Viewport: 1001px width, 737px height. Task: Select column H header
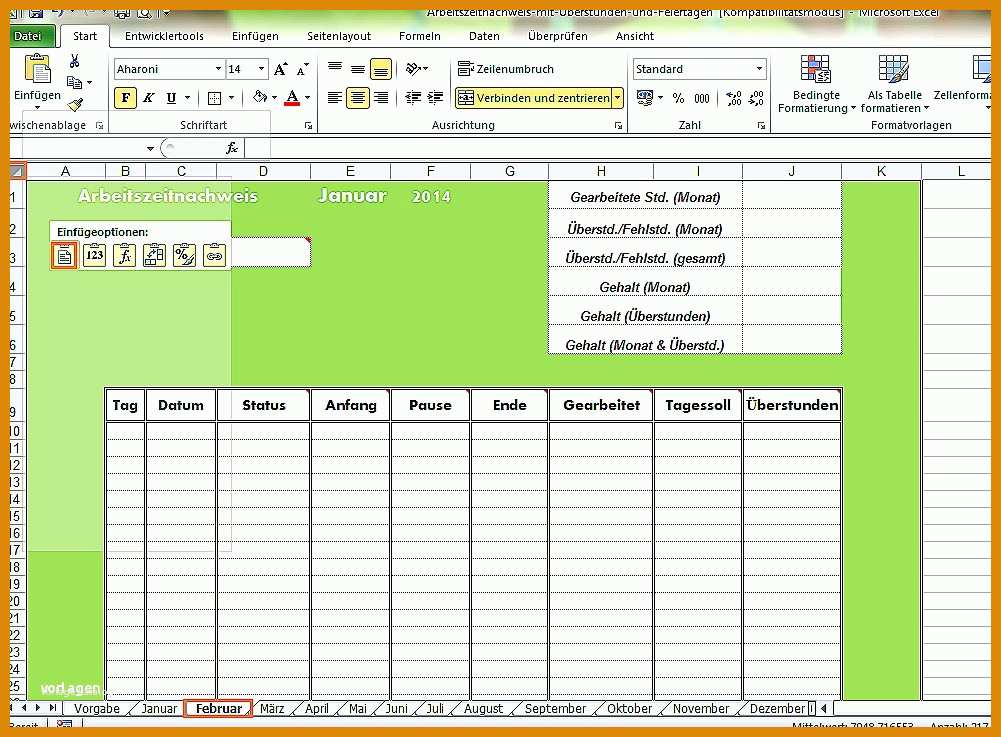[x=601, y=171]
